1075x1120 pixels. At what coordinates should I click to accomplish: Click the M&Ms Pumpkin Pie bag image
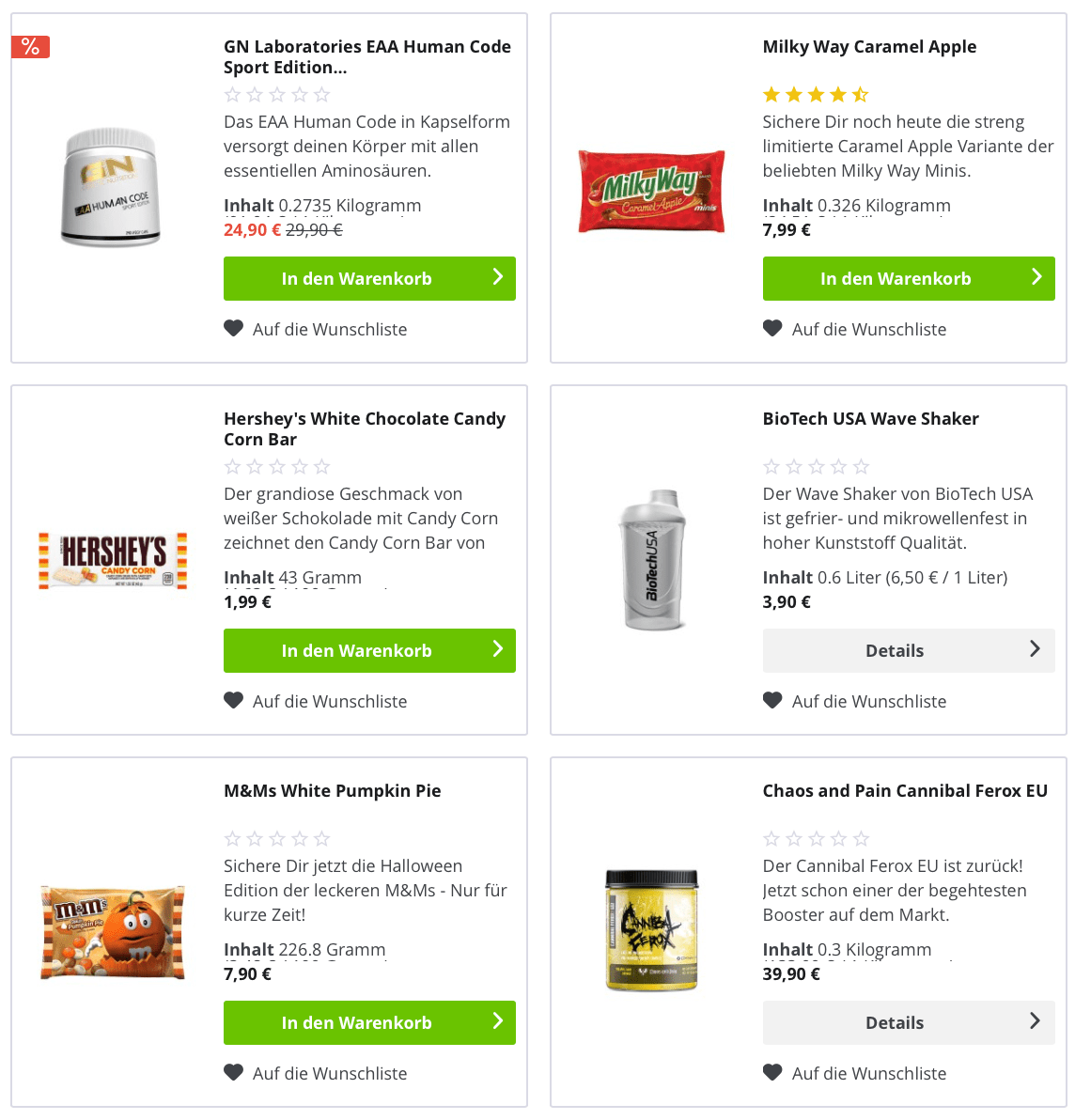[x=113, y=931]
